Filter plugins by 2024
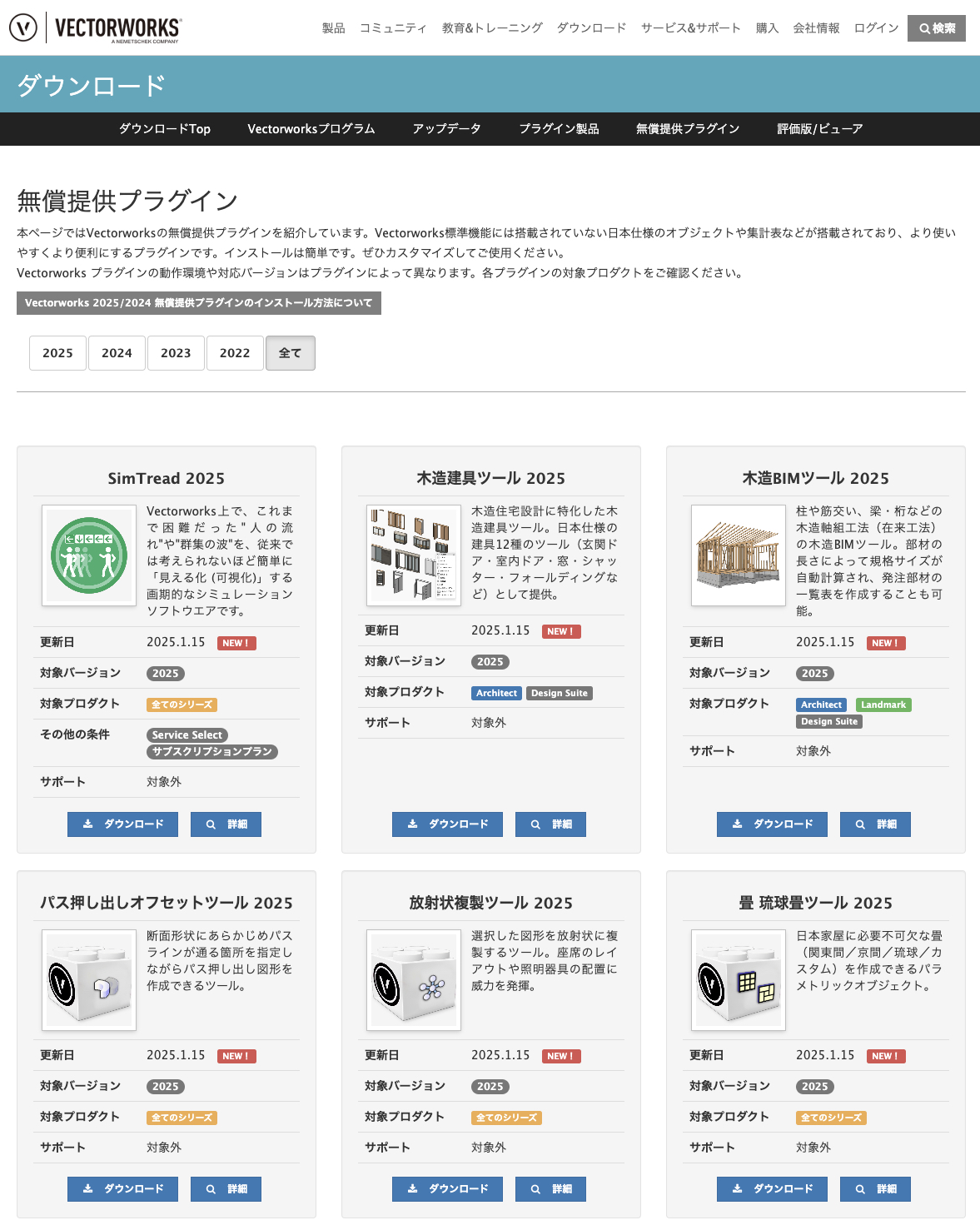Image resolution: width=980 pixels, height=1230 pixels. pyautogui.click(x=117, y=353)
